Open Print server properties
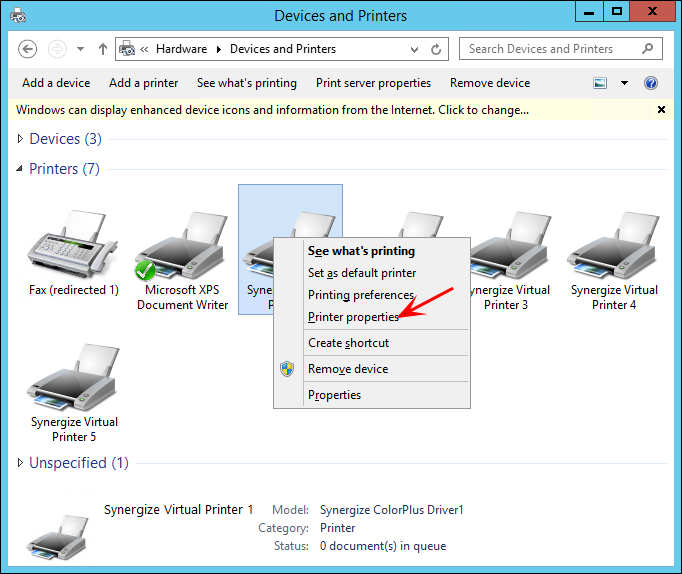 373,83
